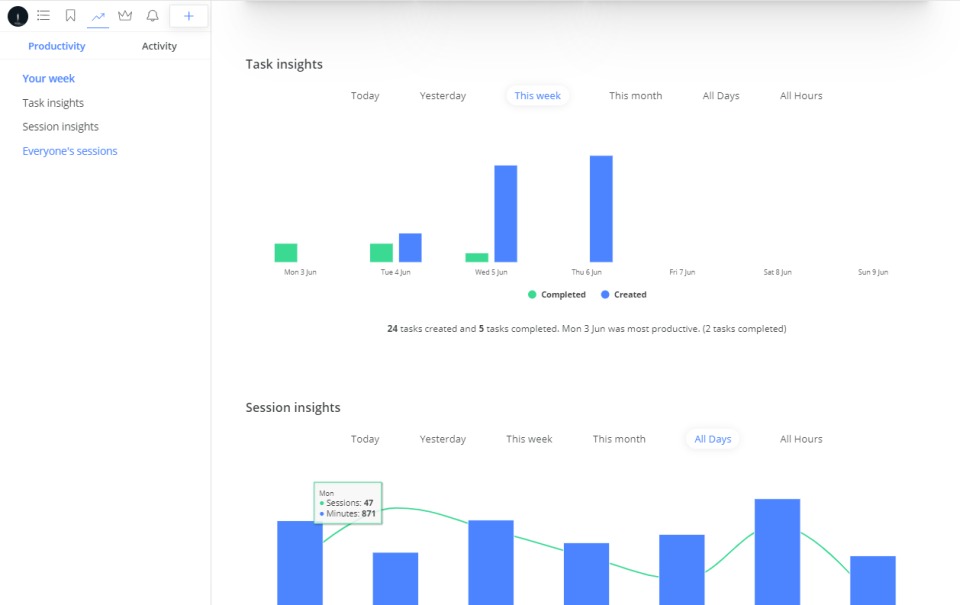Click the Wed 5 Jun axis label
Screen dimensions: 960x605
491,272
